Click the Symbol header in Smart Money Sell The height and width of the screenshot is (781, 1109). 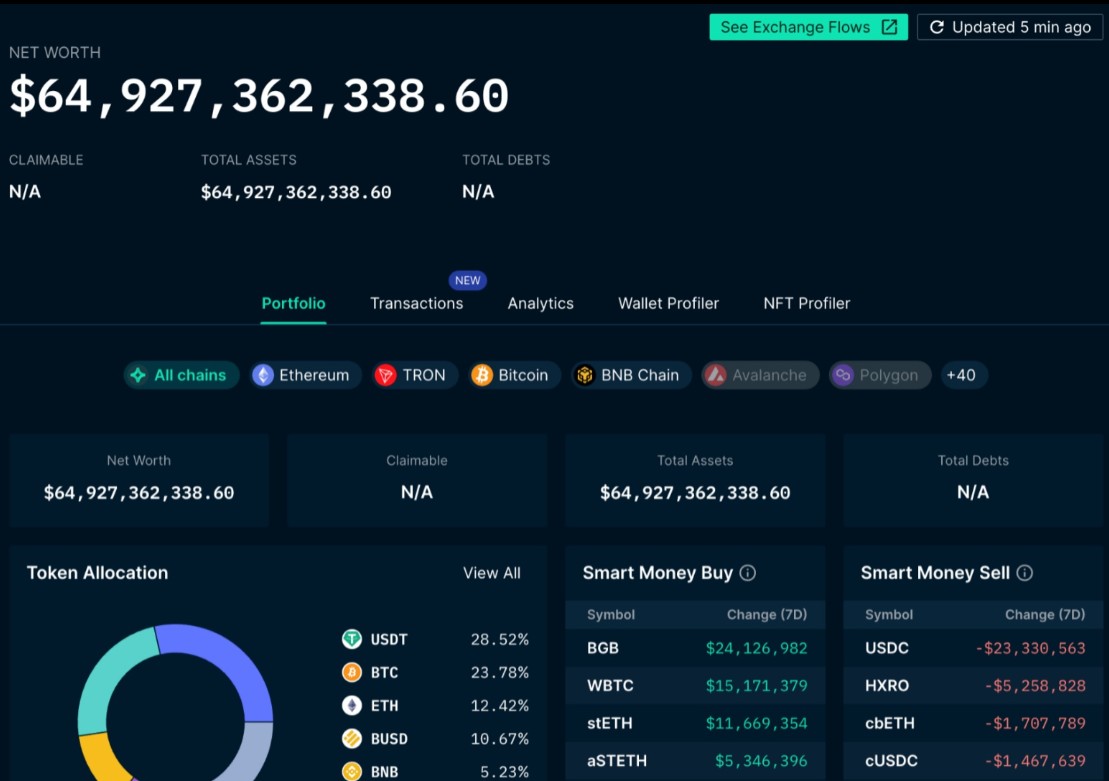coord(889,615)
